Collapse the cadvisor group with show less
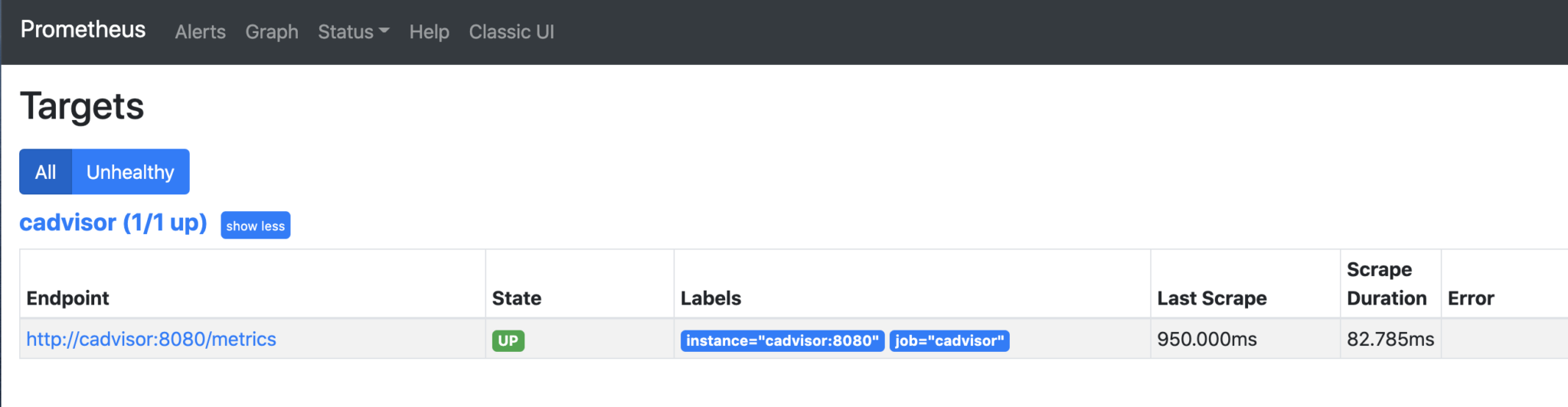This screenshot has width=1568, height=407. (x=256, y=226)
